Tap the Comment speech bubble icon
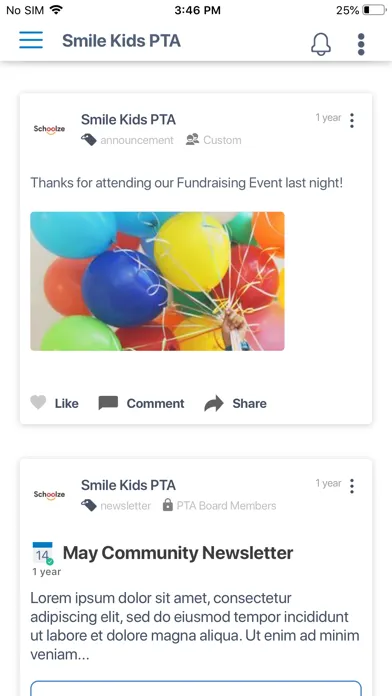 (x=108, y=403)
